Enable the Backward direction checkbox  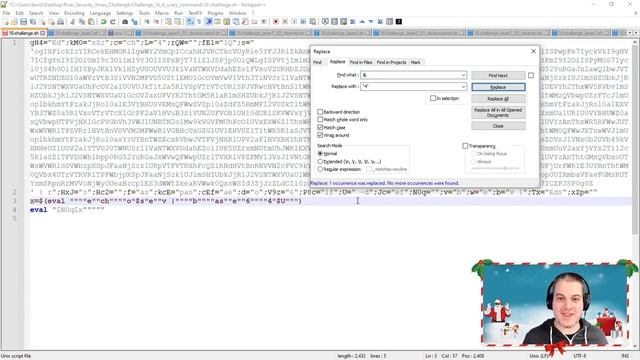click(x=320, y=112)
